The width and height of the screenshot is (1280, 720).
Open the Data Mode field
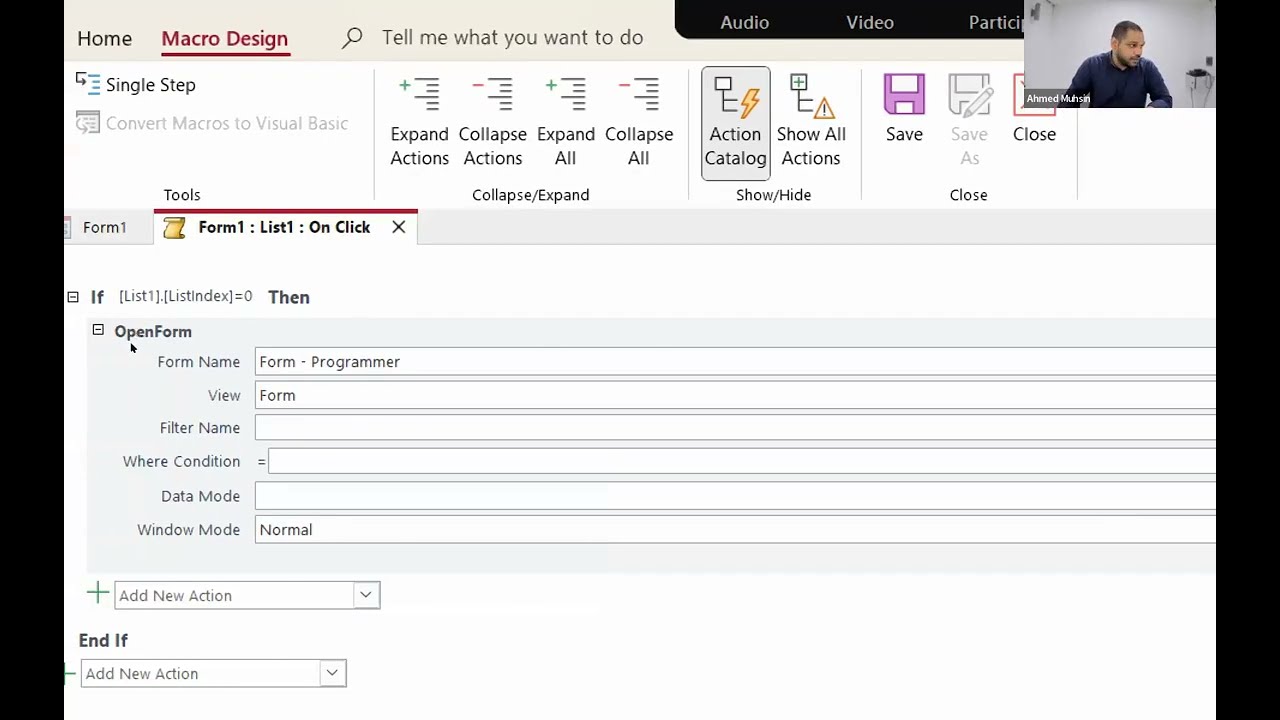tap(735, 496)
